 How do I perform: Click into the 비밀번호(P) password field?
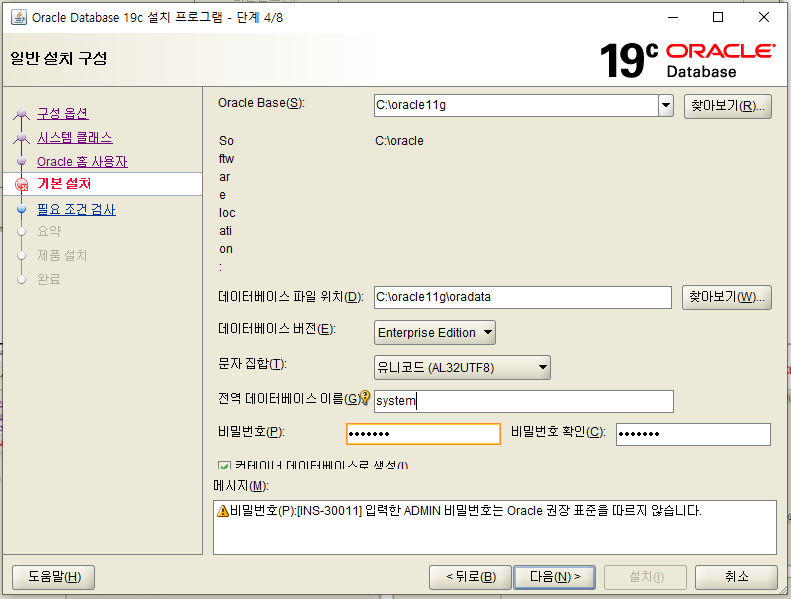pos(423,434)
